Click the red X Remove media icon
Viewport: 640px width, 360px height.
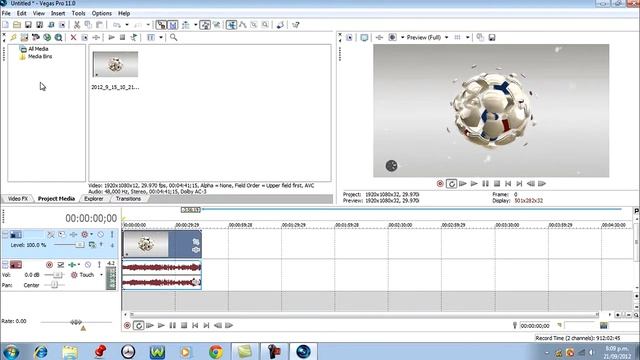(73, 38)
